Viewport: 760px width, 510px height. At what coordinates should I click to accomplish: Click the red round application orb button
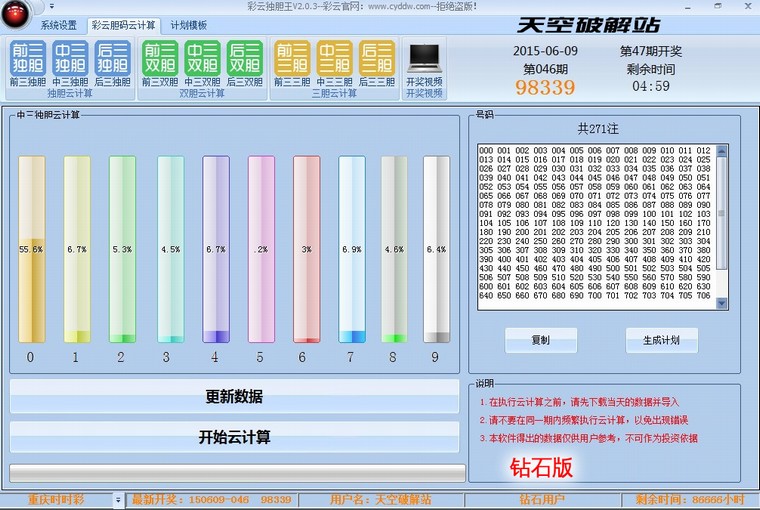pyautogui.click(x=16, y=12)
